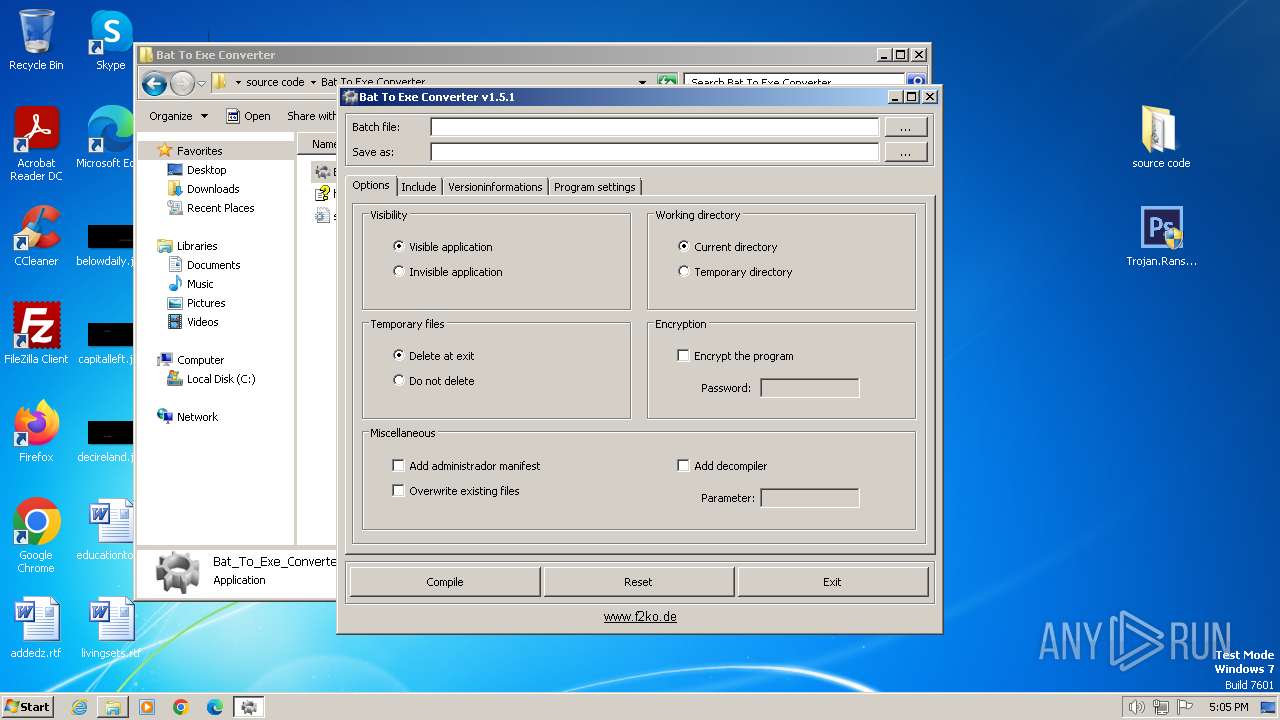This screenshot has height=720, width=1280.
Task: Open recent pages dropdown beside forward arrow
Action: [201, 83]
